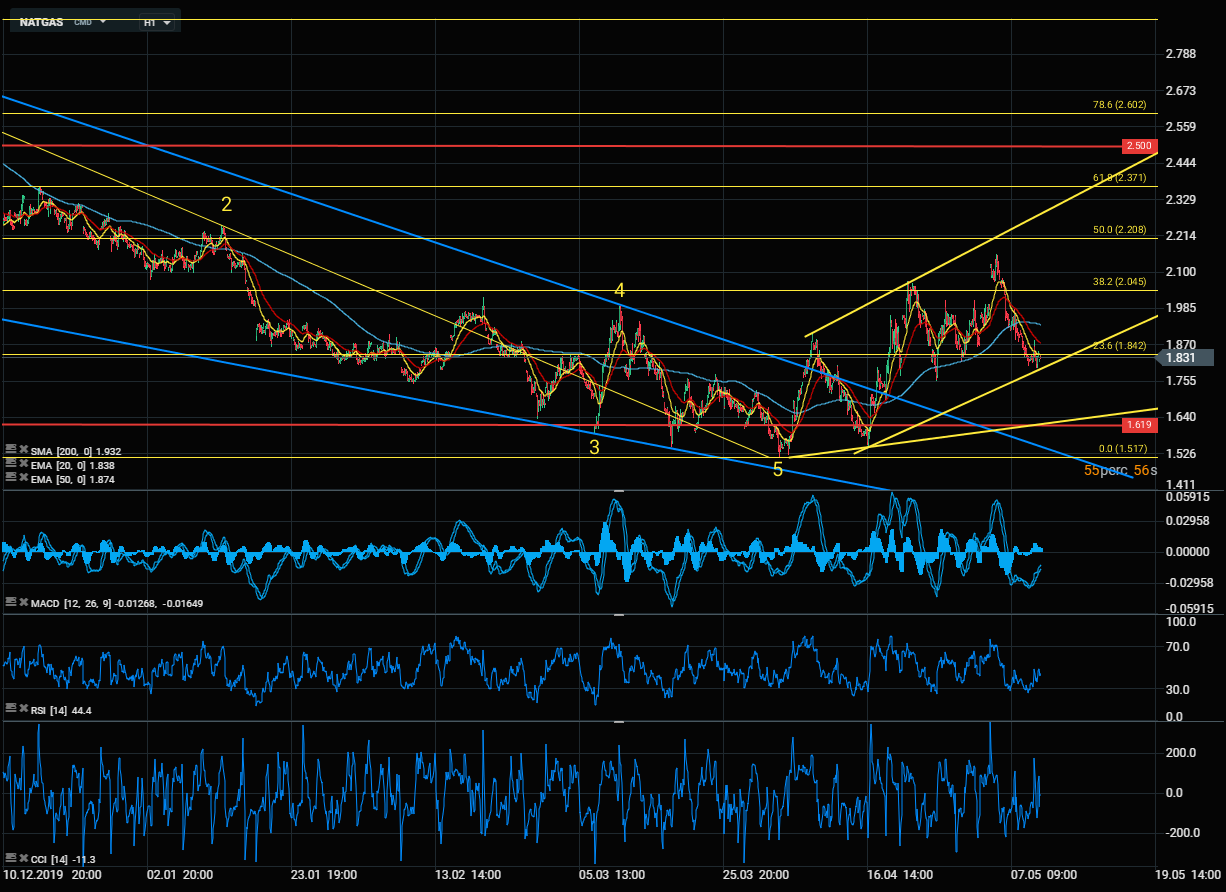Image resolution: width=1226 pixels, height=892 pixels.
Task: Select the red 2.500 price level label
Action: click(x=1139, y=146)
